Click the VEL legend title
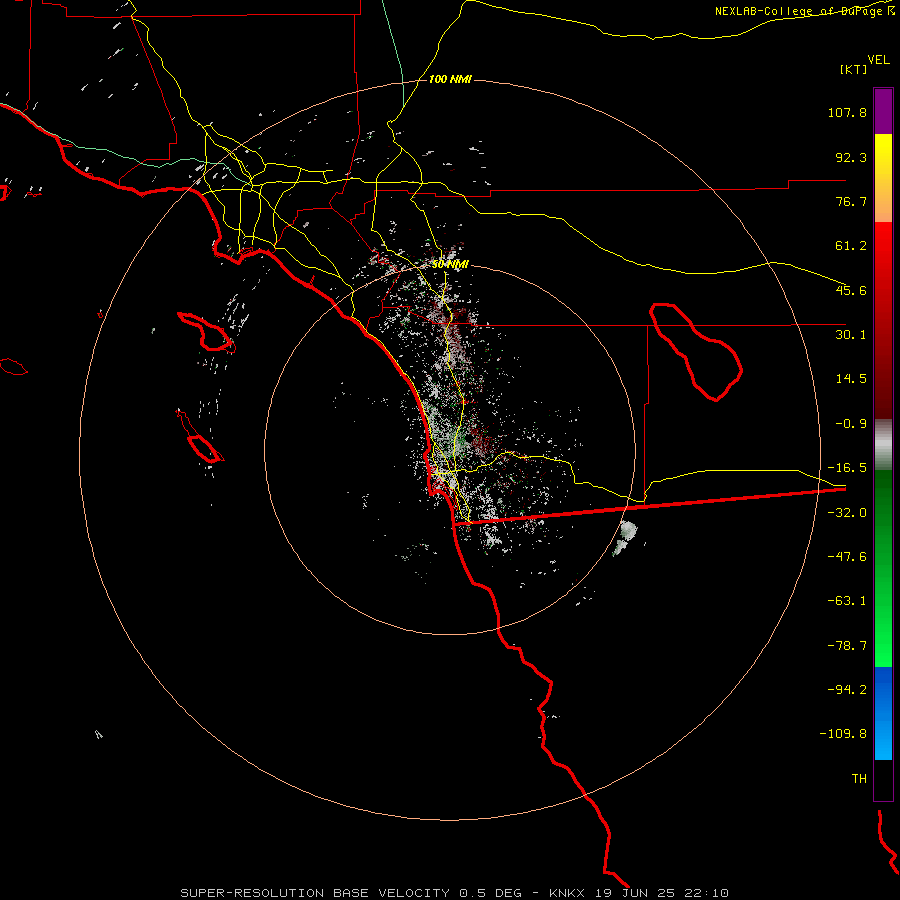Image resolution: width=900 pixels, height=900 pixels. point(878,60)
